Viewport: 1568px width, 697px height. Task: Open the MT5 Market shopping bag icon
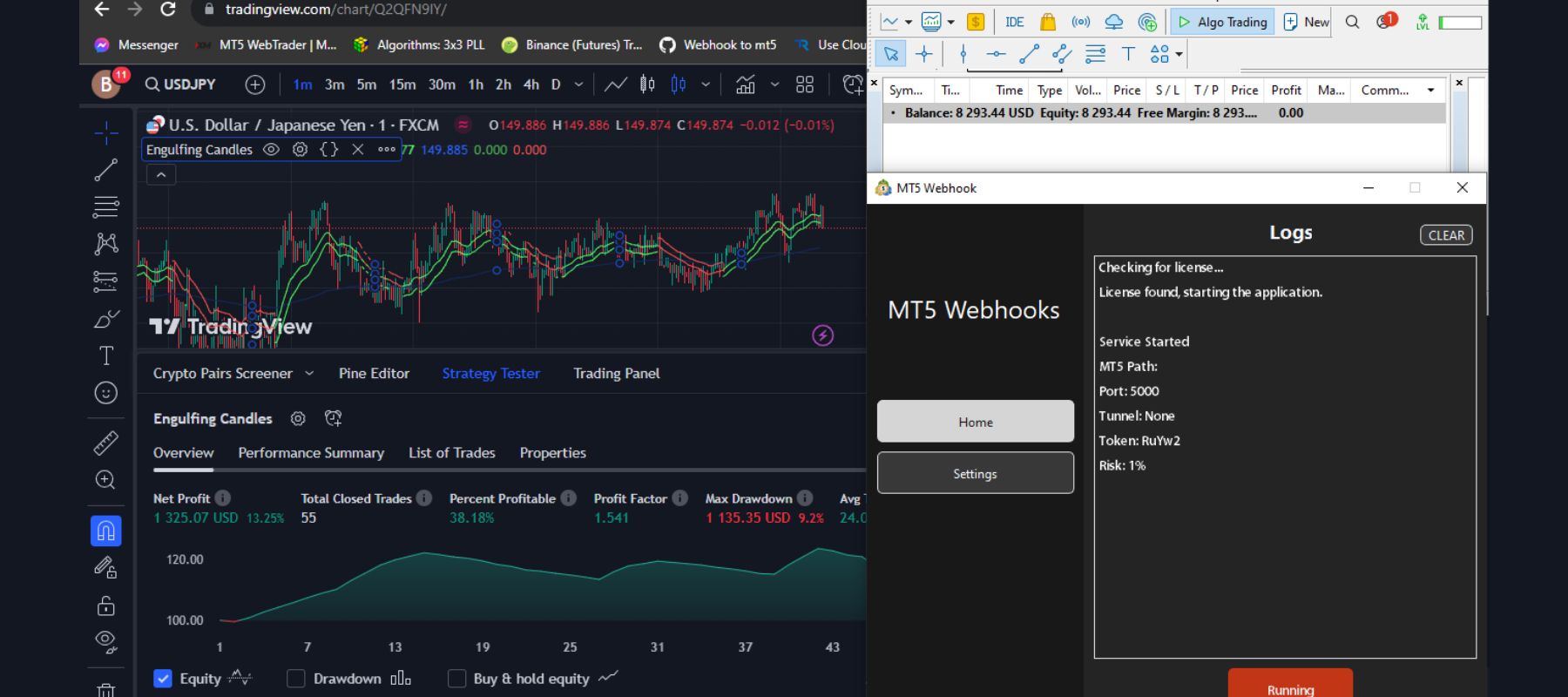point(1048,22)
